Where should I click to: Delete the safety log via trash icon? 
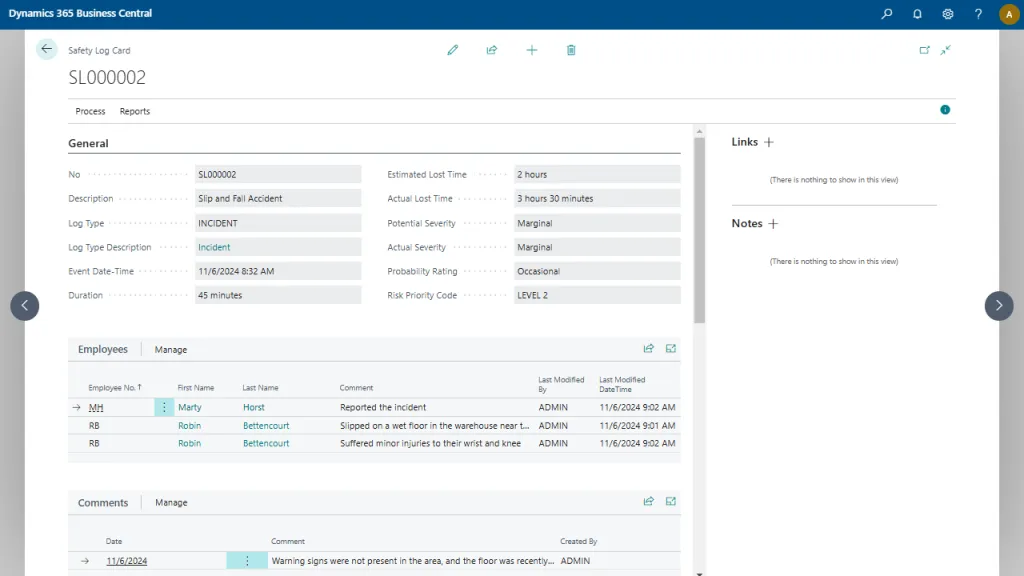(x=571, y=49)
